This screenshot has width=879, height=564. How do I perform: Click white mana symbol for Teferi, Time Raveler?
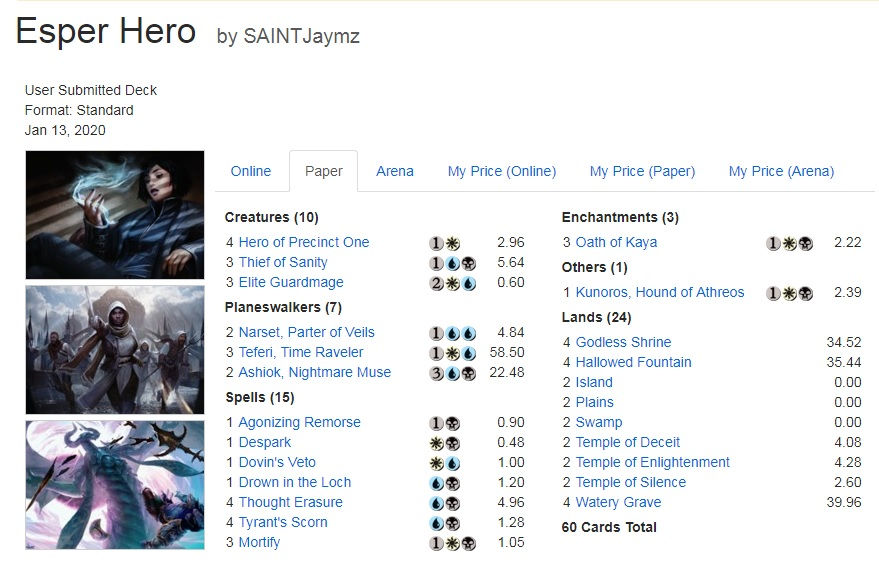pos(453,354)
